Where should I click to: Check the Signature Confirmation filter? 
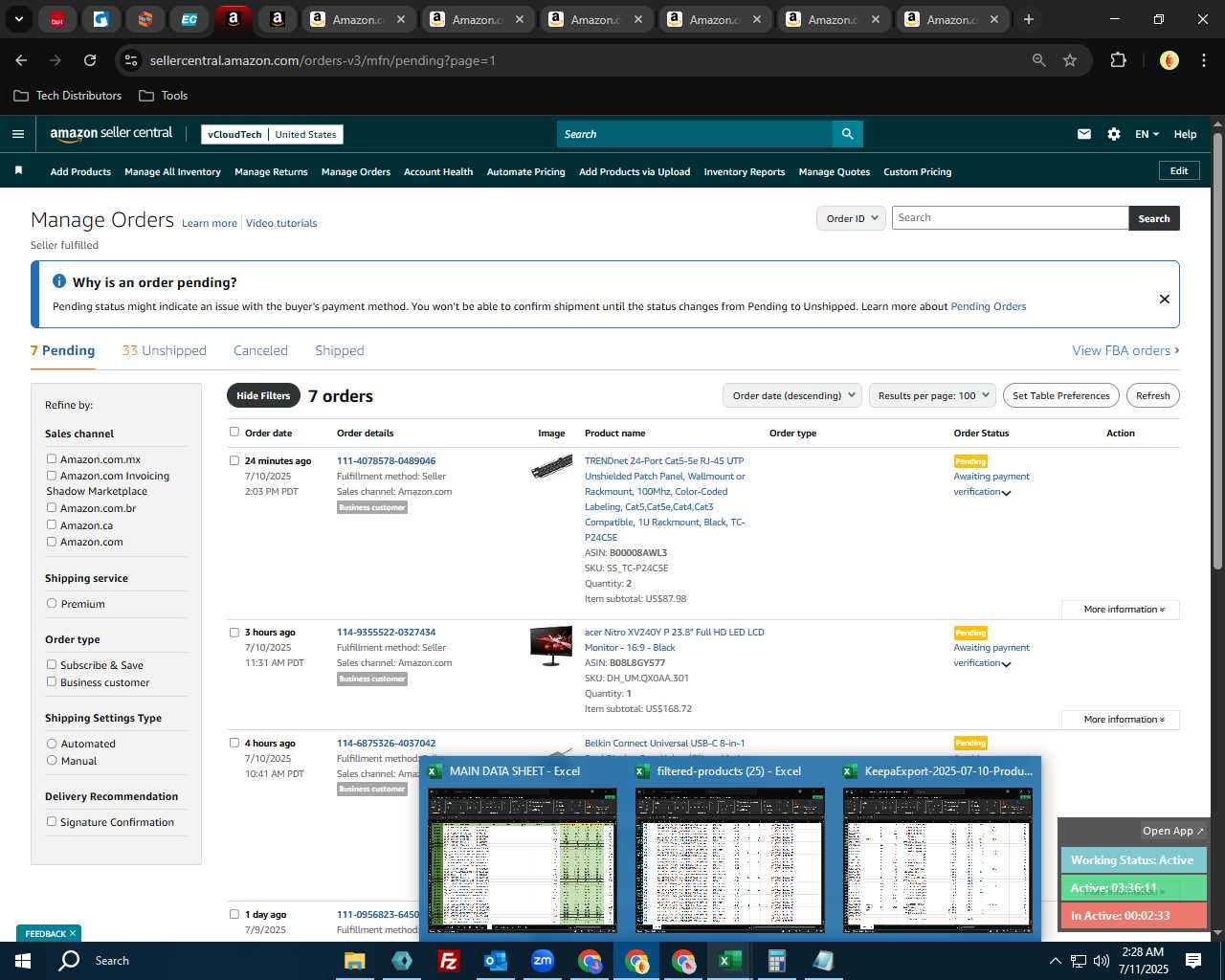coord(52,822)
